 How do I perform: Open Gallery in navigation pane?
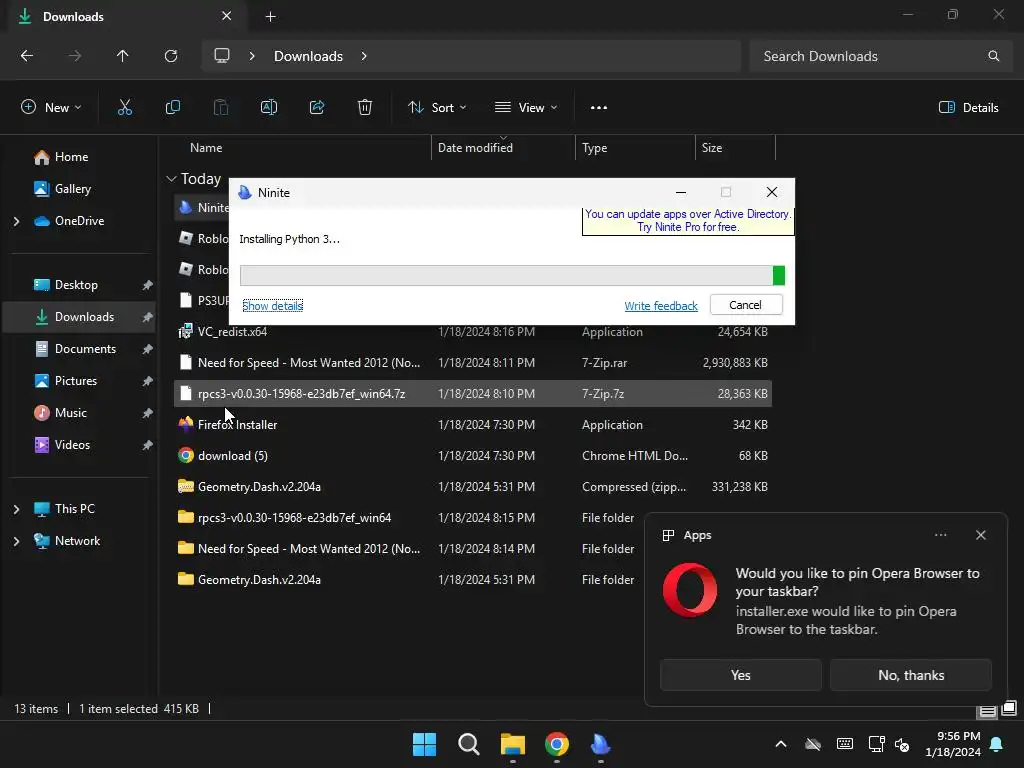click(72, 189)
